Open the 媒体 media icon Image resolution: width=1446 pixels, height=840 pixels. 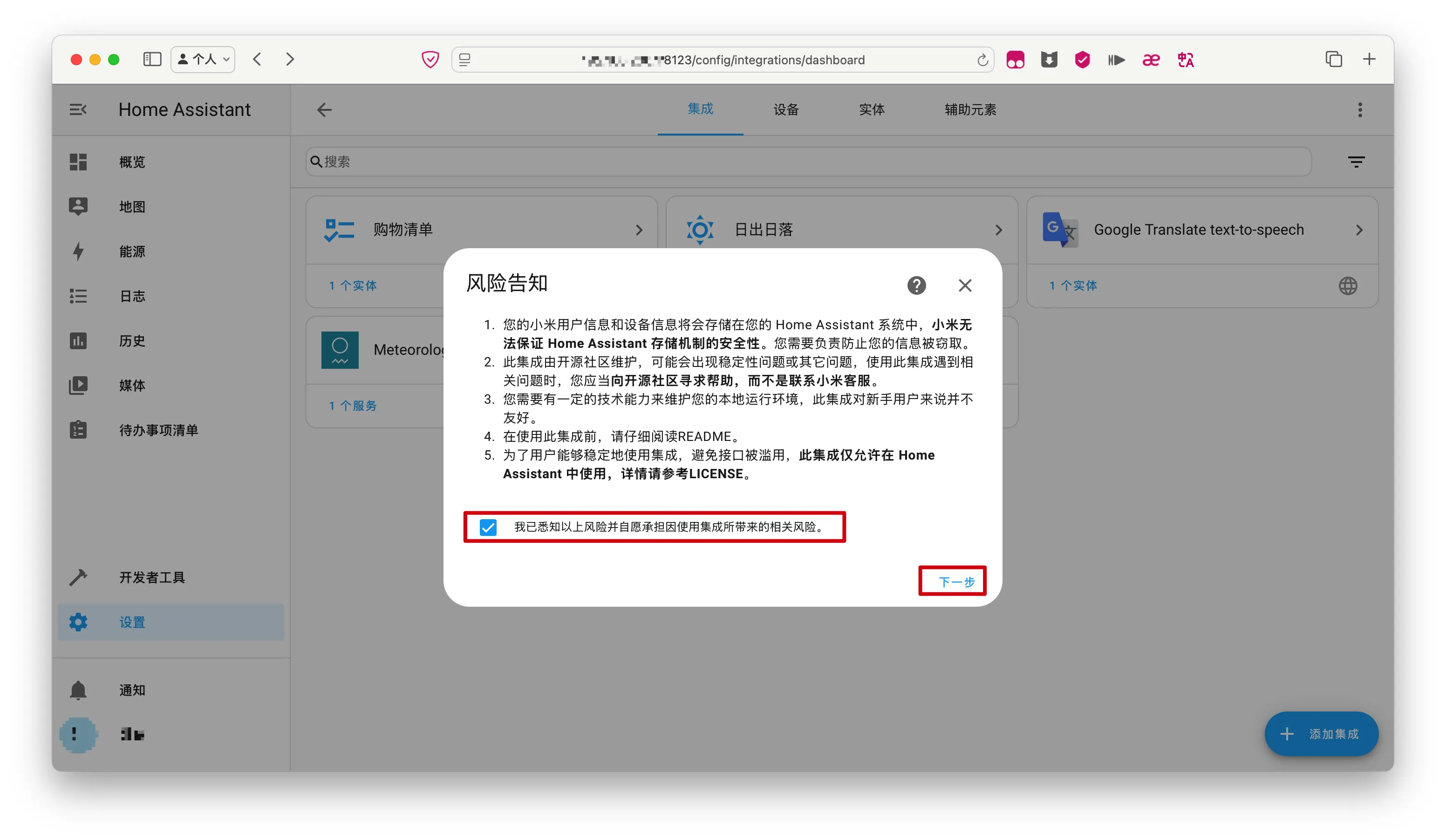click(x=78, y=386)
